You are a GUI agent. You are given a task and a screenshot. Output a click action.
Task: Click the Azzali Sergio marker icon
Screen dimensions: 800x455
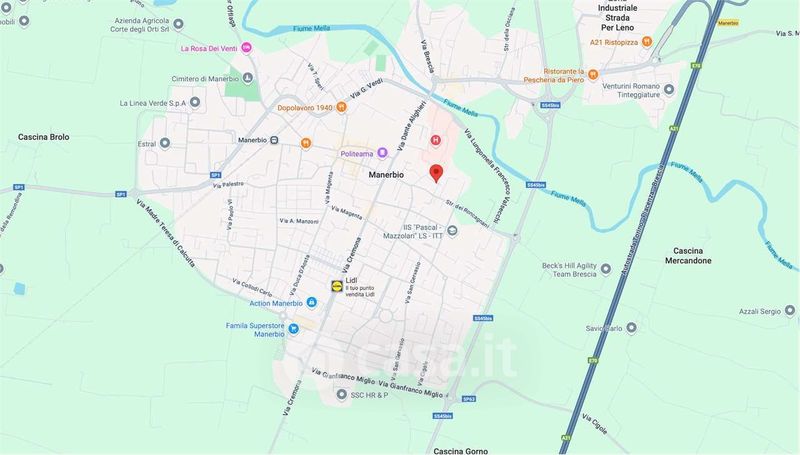coord(789,311)
